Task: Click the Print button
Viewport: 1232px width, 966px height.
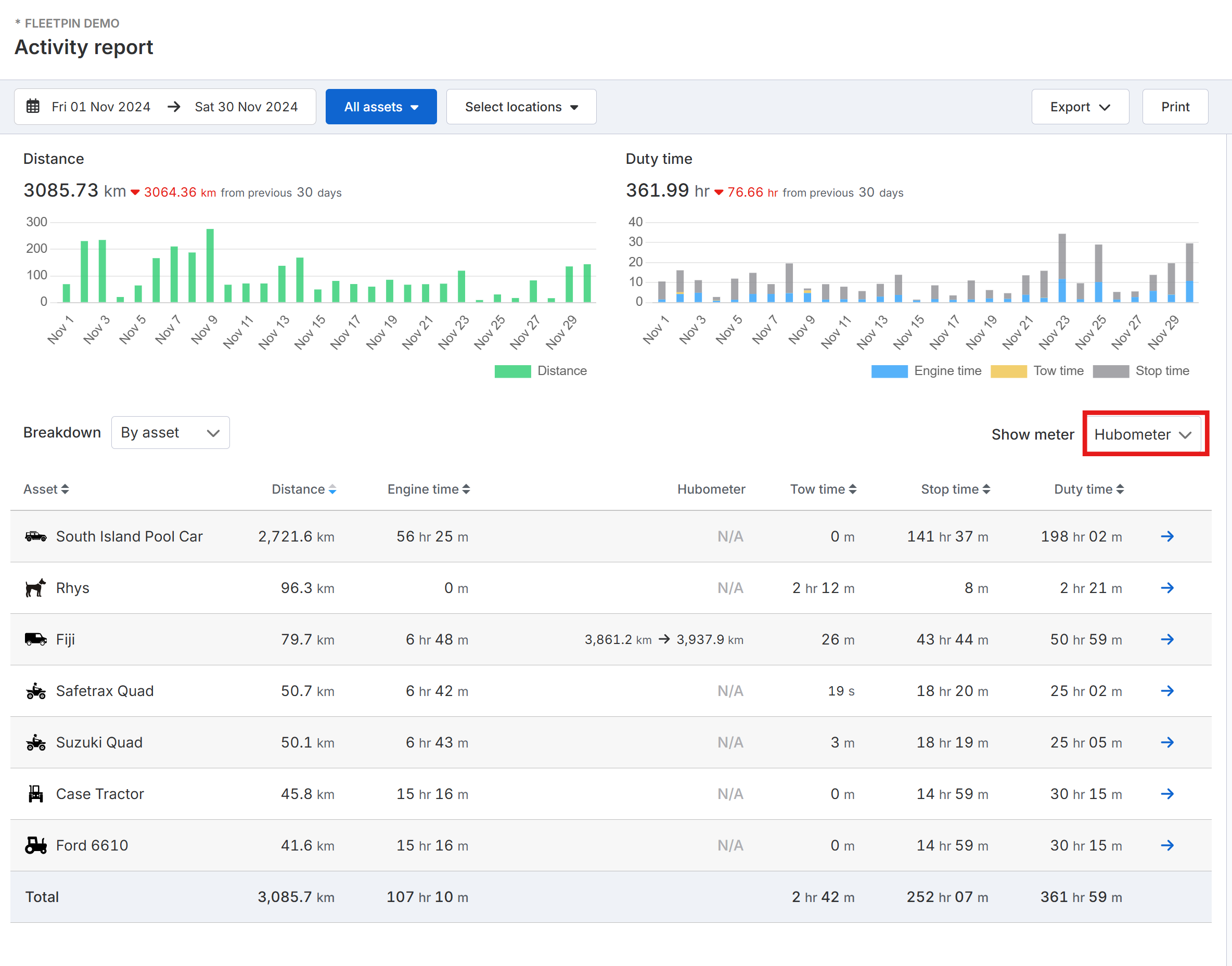Action: click(1175, 106)
